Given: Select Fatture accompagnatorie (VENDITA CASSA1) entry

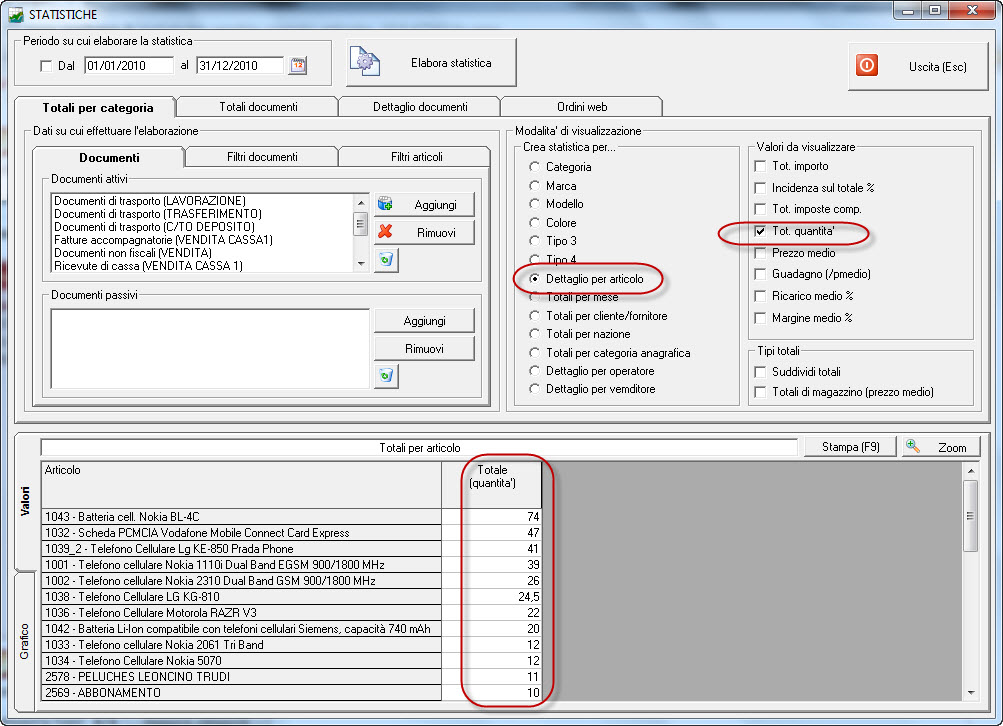Looking at the screenshot, I should pyautogui.click(x=163, y=240).
